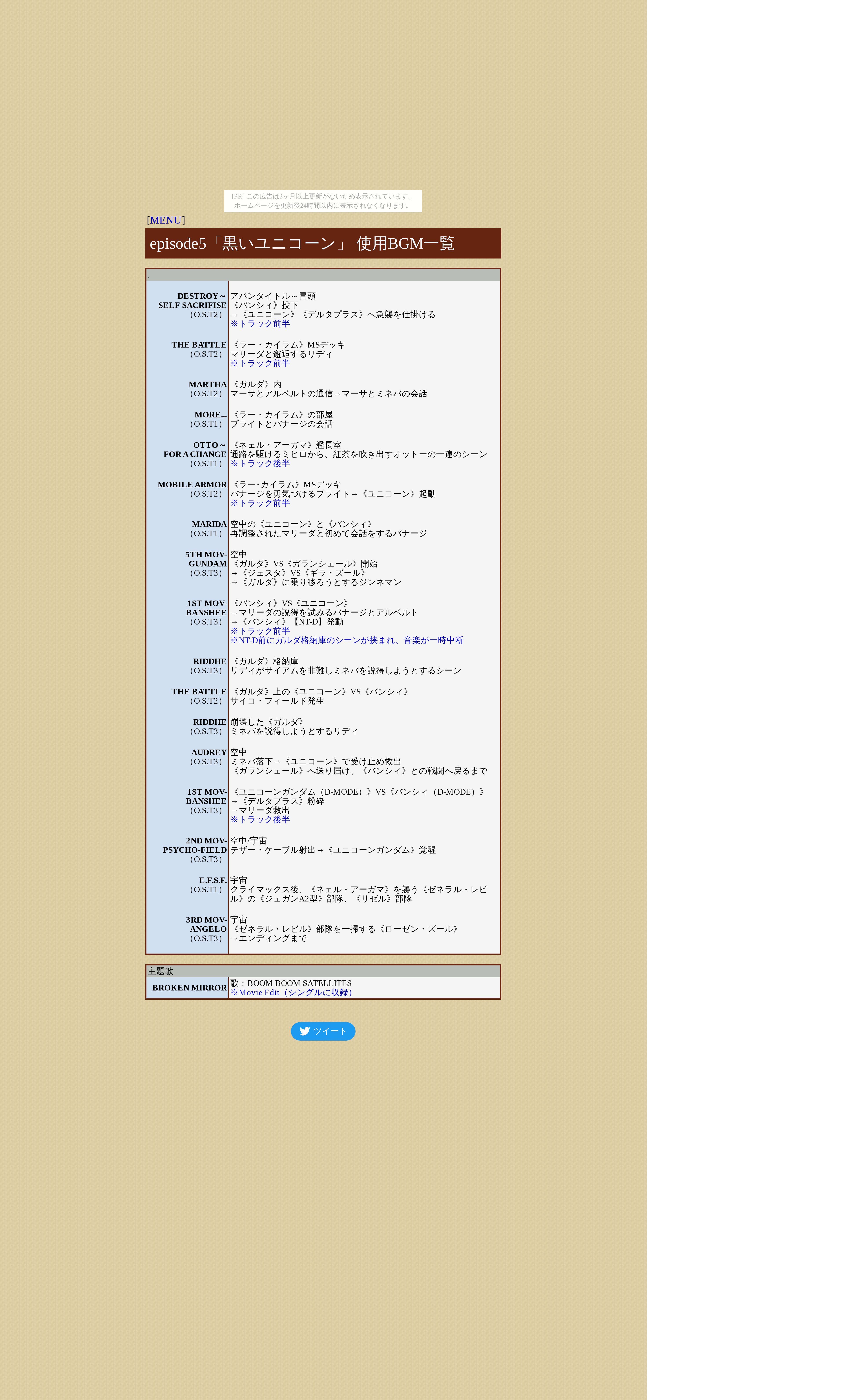Click the Twitter ツイート button
This screenshot has height=1400, width=847.
coord(323,1031)
